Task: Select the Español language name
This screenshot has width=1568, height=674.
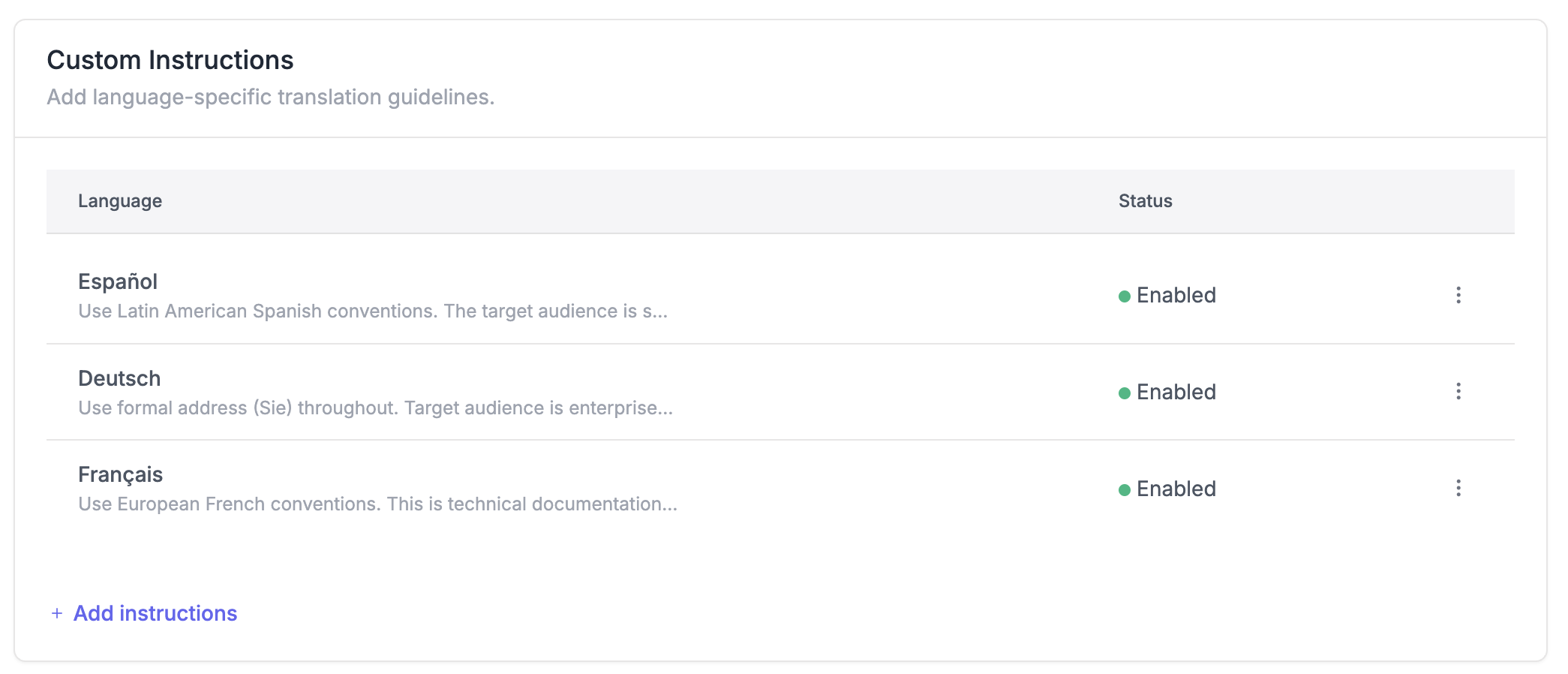Action: tap(118, 281)
